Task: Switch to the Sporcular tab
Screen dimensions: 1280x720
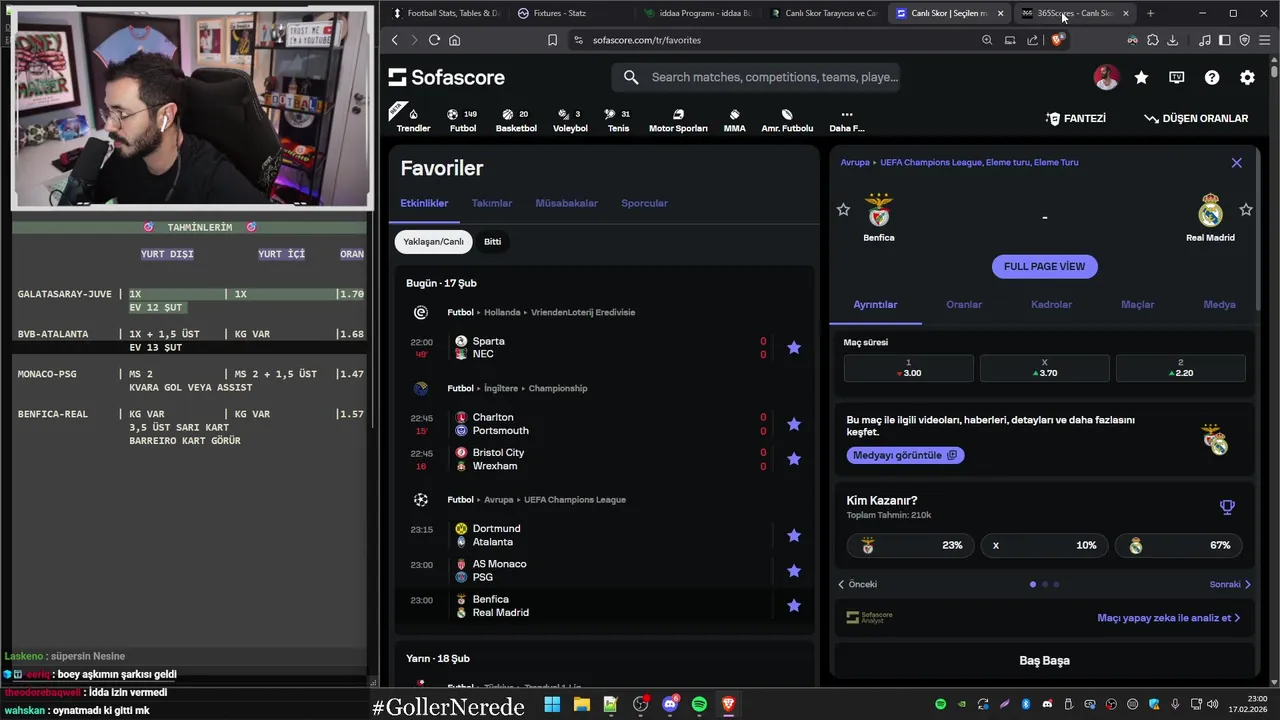Action: point(644,203)
